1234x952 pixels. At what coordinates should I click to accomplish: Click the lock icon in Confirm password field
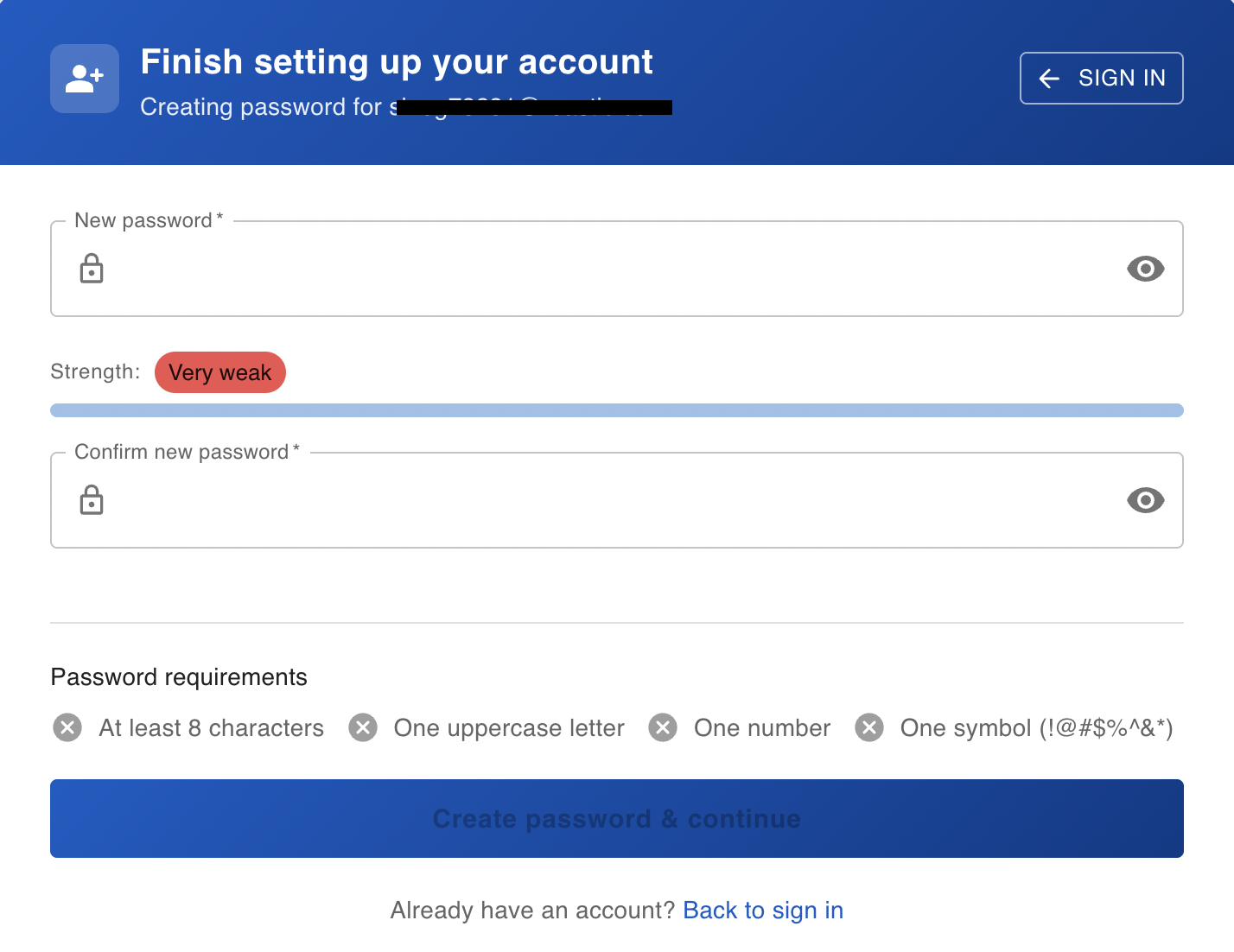92,500
